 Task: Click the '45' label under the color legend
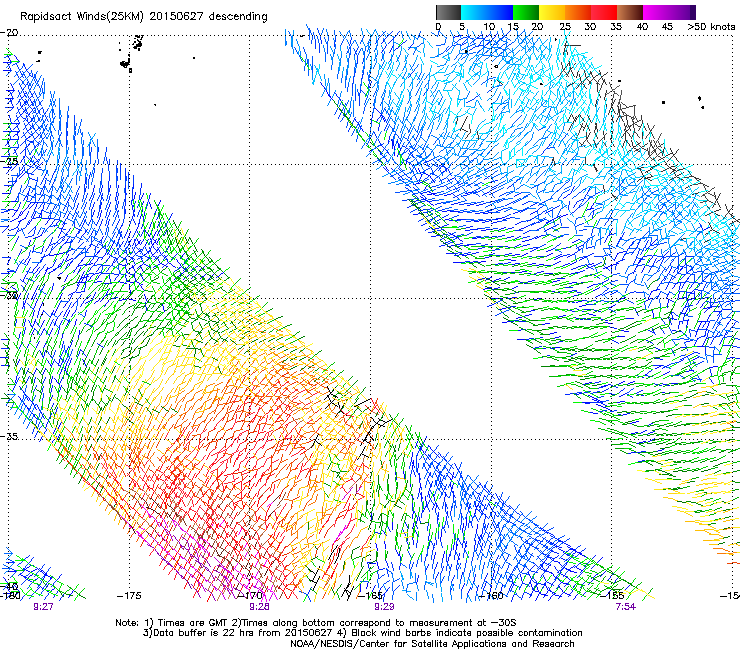[667, 27]
